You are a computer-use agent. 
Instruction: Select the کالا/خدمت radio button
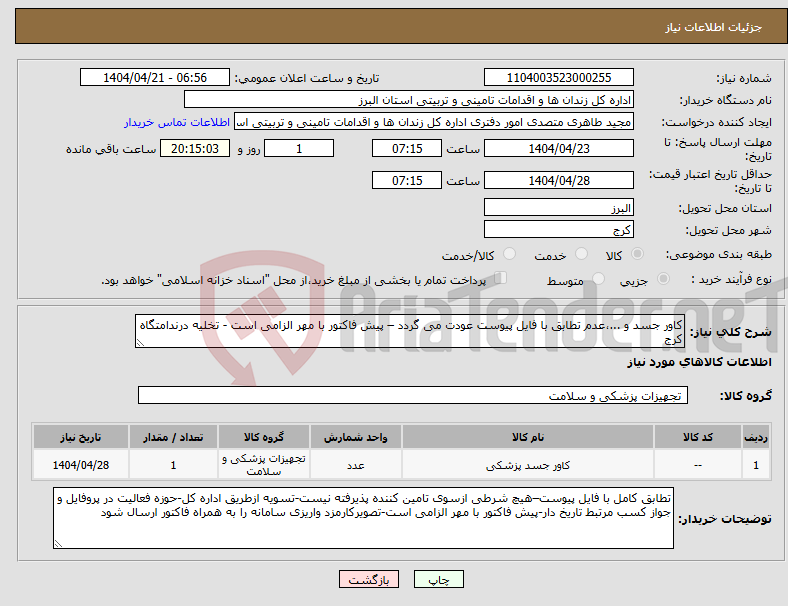pyautogui.click(x=510, y=254)
